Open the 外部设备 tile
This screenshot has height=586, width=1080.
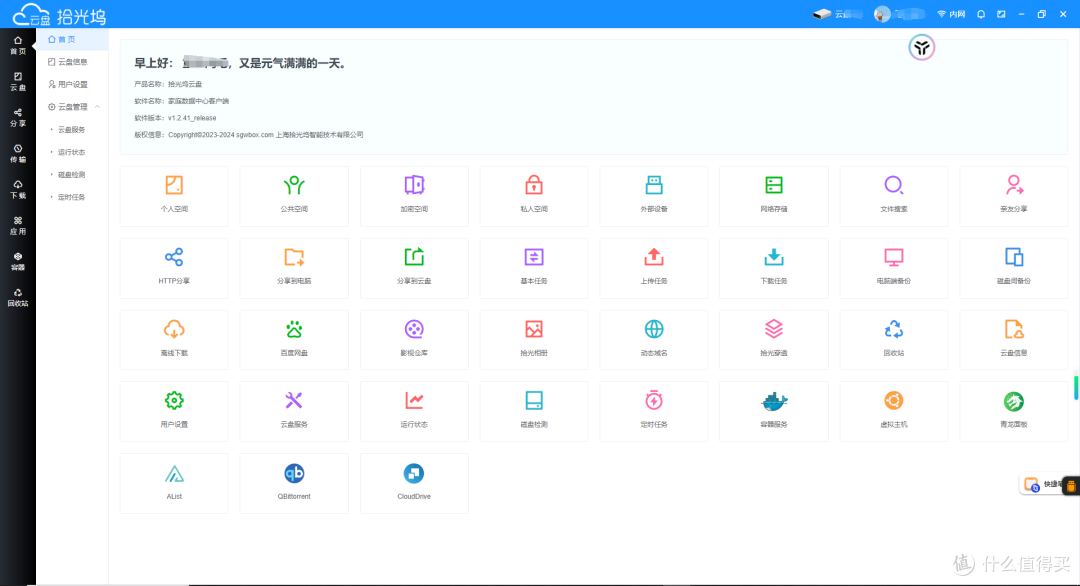point(654,196)
